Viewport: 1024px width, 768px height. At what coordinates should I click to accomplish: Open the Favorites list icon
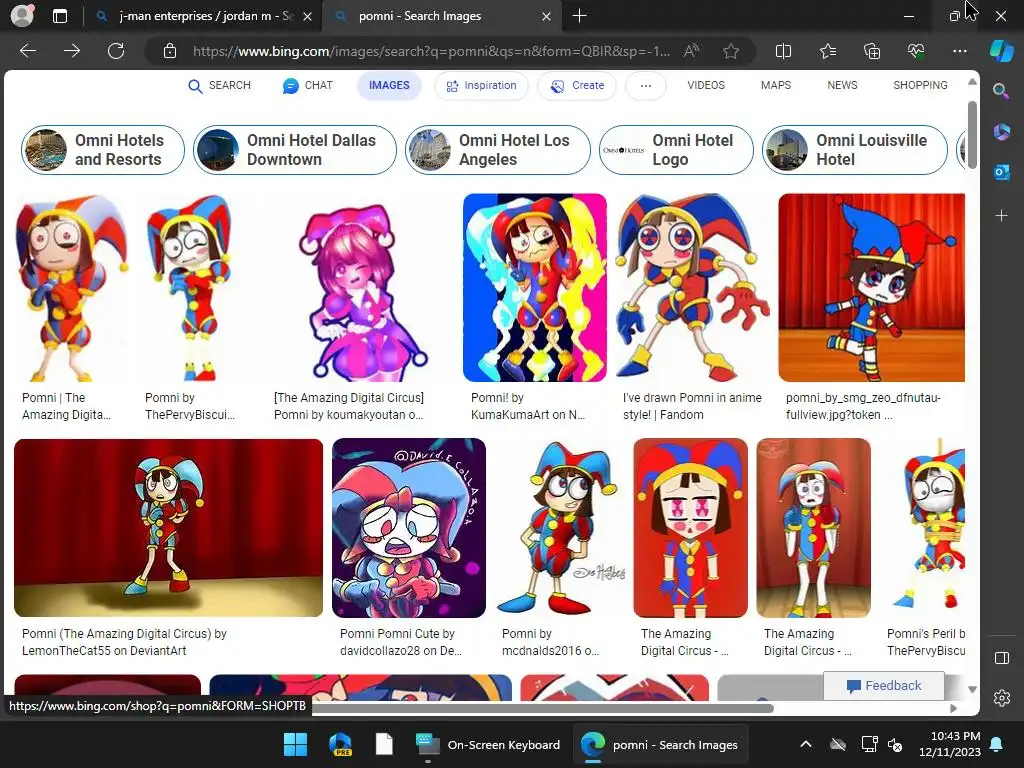(827, 51)
